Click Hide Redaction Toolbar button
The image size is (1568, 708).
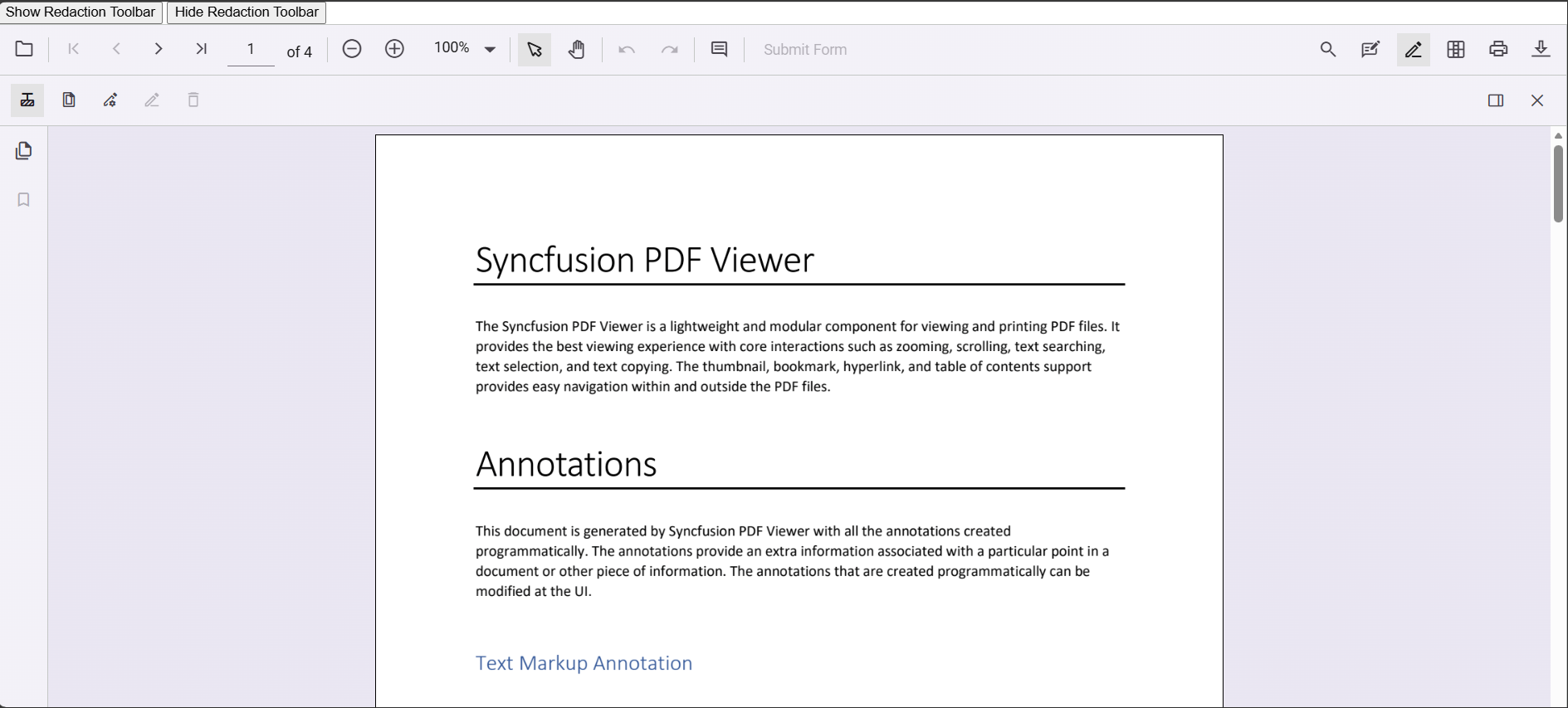pyautogui.click(x=247, y=12)
